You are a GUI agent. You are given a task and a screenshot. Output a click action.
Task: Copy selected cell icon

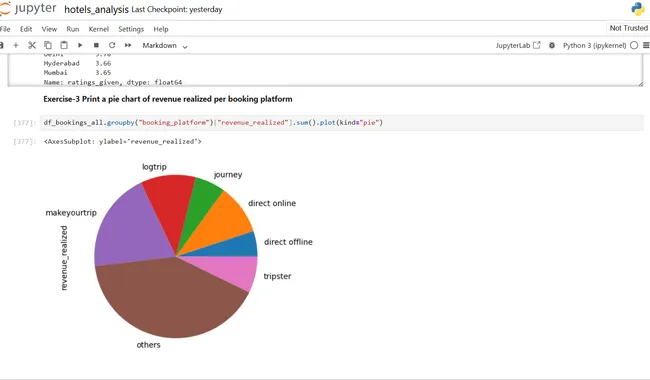(48, 45)
